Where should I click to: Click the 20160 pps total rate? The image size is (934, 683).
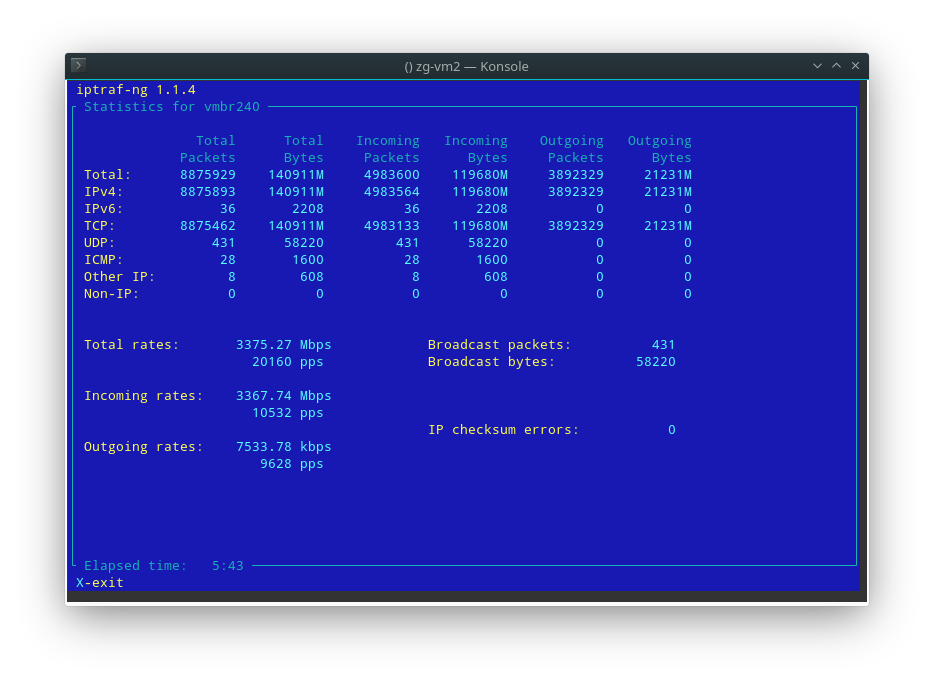tap(288, 361)
